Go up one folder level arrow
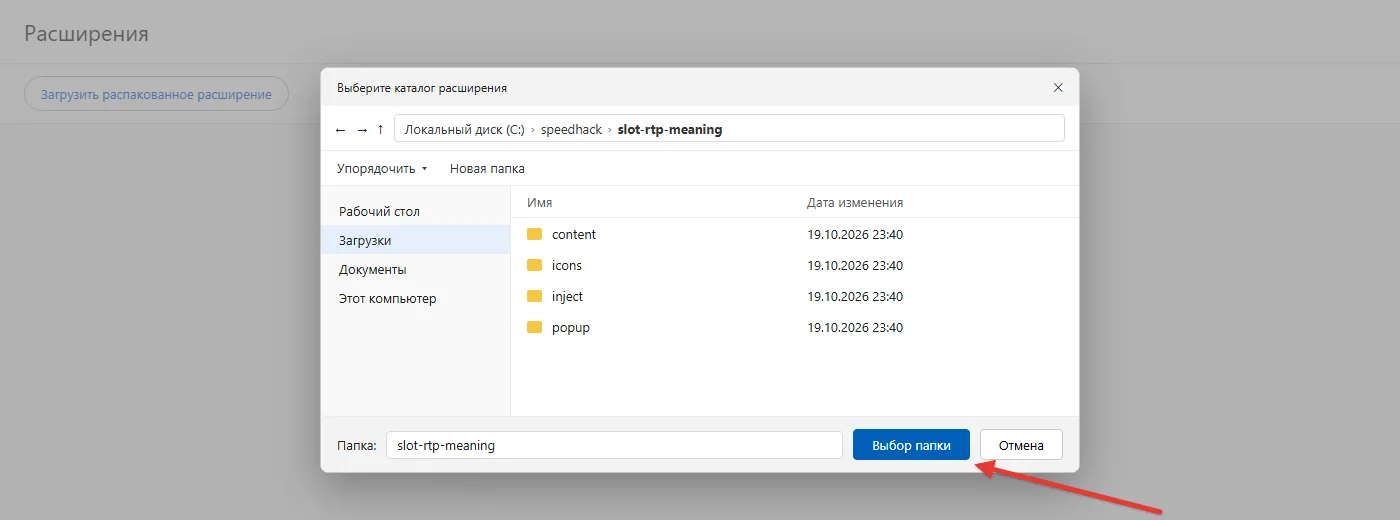 [x=381, y=130]
